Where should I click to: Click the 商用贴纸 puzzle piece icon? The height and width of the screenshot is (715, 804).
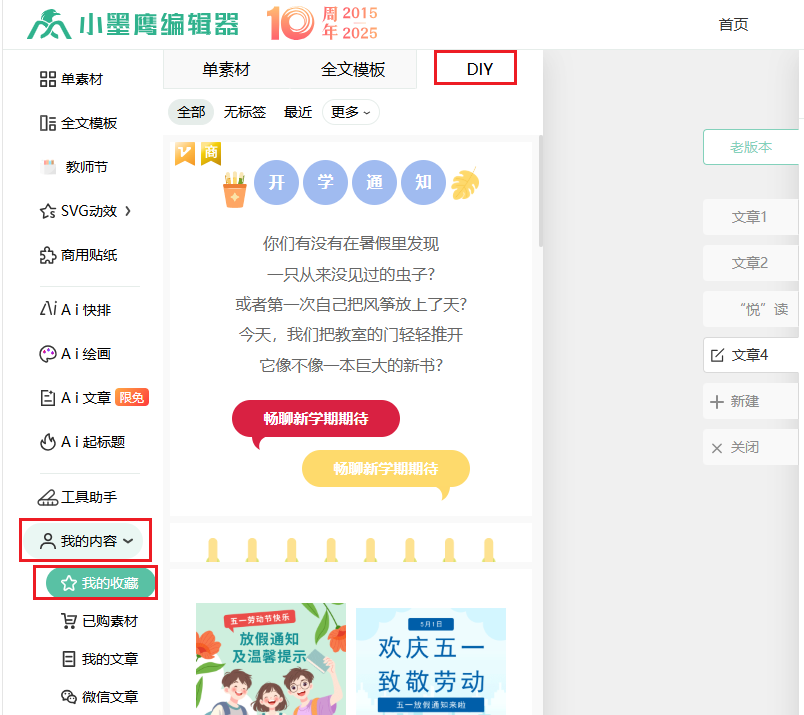tap(47, 255)
